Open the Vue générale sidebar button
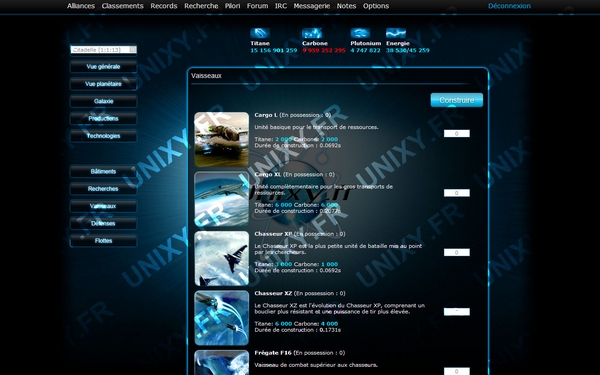The width and height of the screenshot is (600, 375). (x=103, y=67)
